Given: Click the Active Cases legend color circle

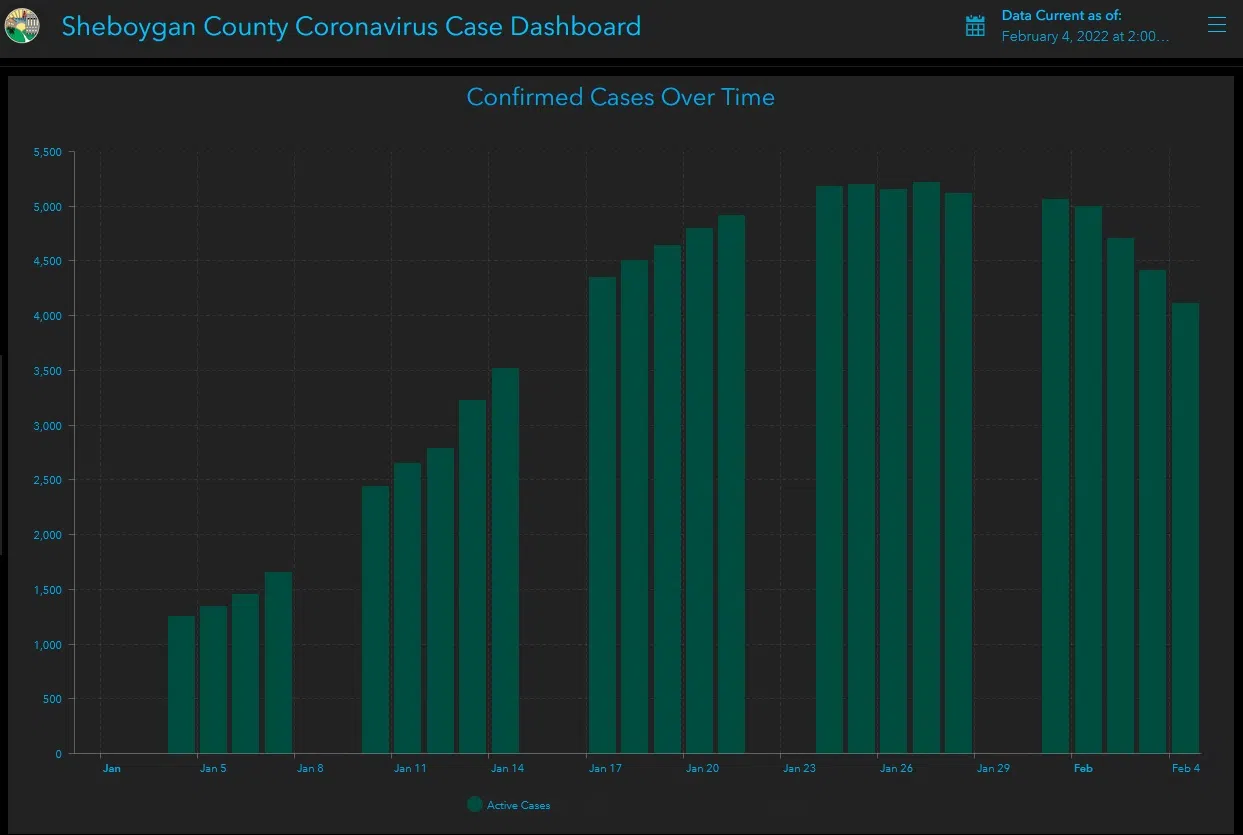Looking at the screenshot, I should 475,805.
